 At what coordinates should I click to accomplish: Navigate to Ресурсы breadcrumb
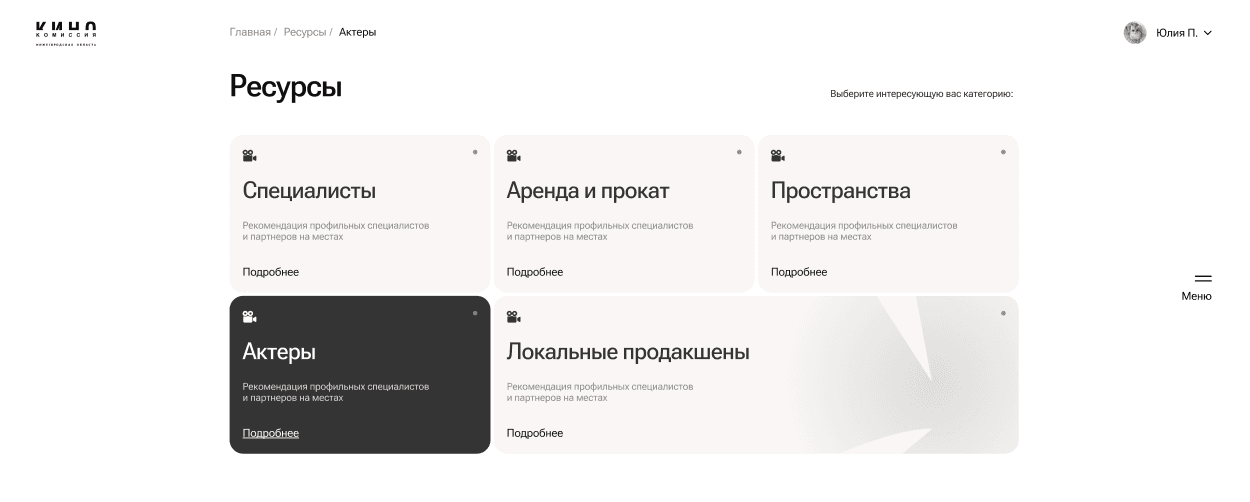click(304, 33)
